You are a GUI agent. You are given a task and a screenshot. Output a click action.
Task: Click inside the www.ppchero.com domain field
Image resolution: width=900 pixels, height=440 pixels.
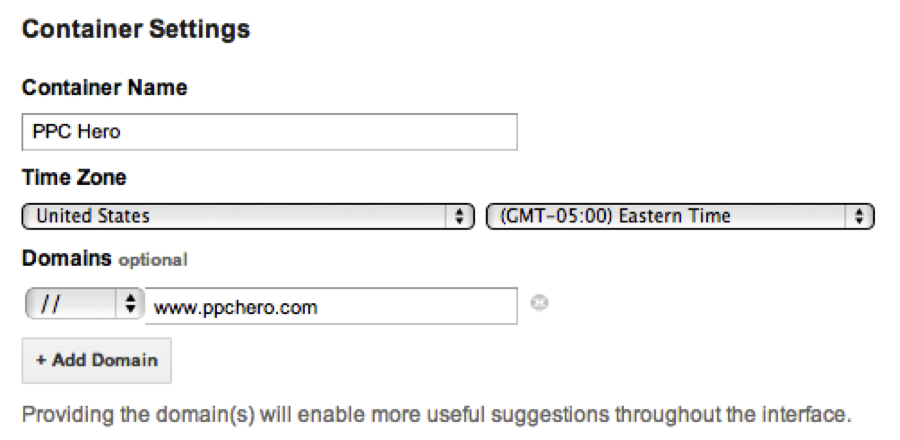(331, 306)
